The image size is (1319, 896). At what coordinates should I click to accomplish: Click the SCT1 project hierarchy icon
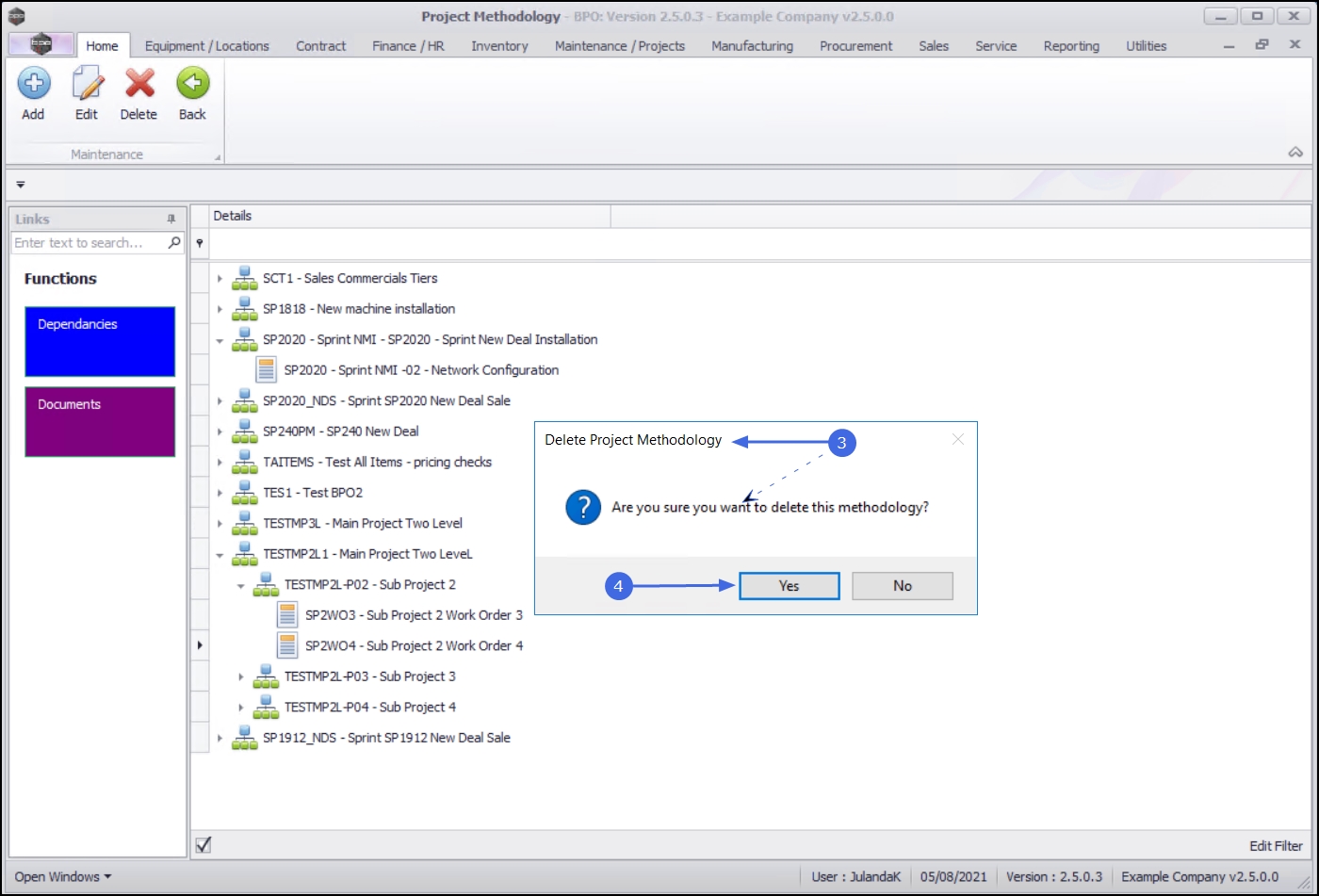[x=245, y=278]
